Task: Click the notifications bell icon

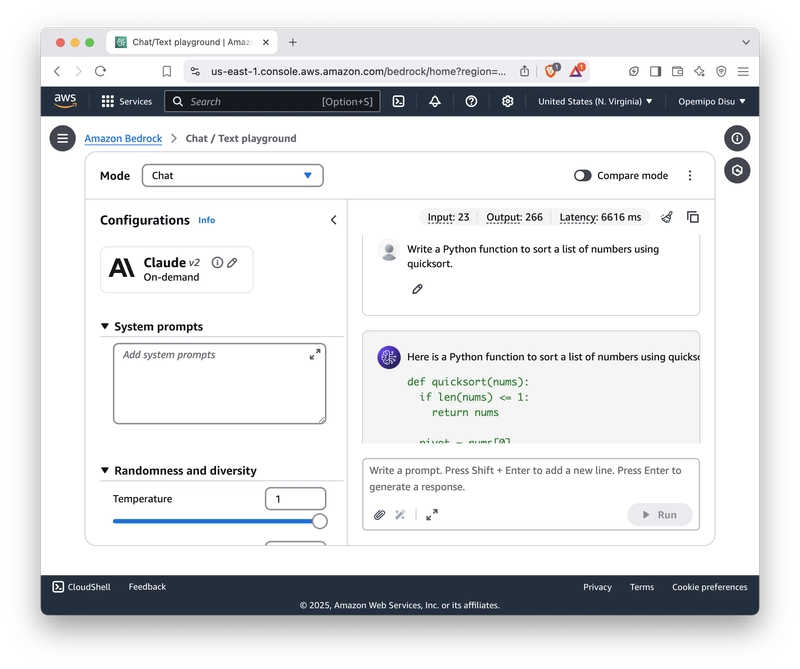Action: 434,101
